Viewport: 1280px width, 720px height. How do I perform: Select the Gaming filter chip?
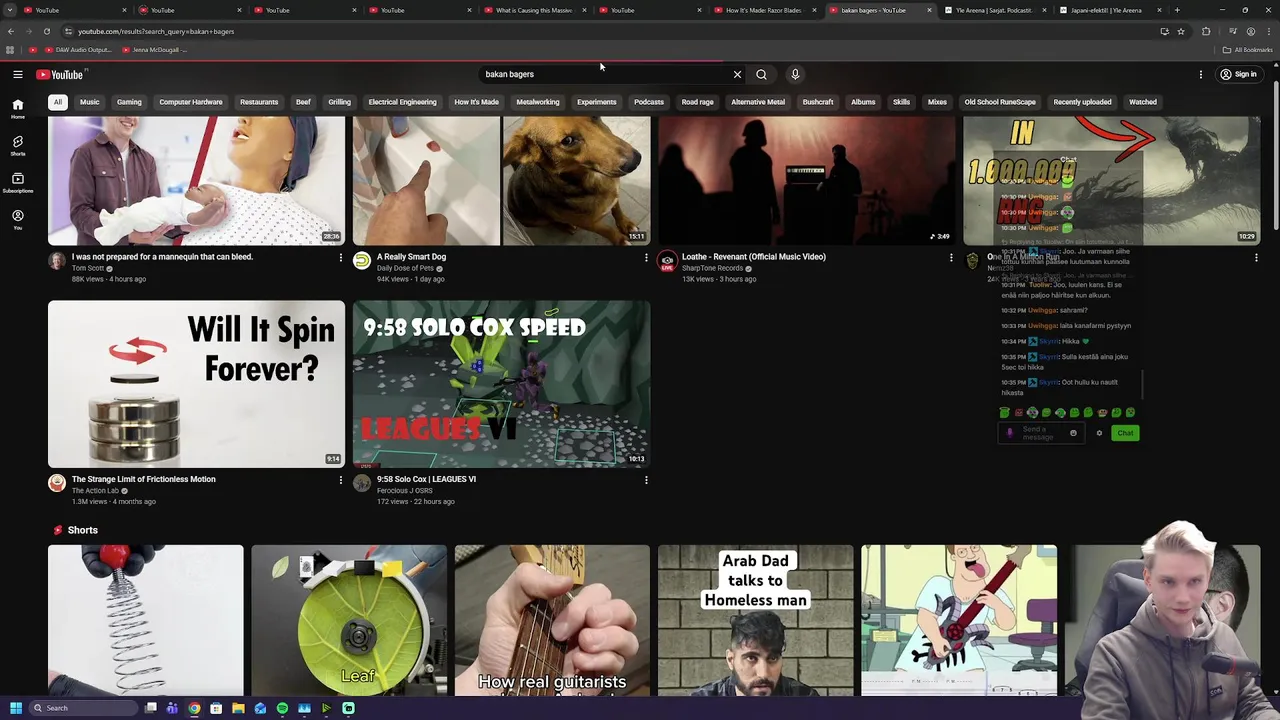coord(129,102)
